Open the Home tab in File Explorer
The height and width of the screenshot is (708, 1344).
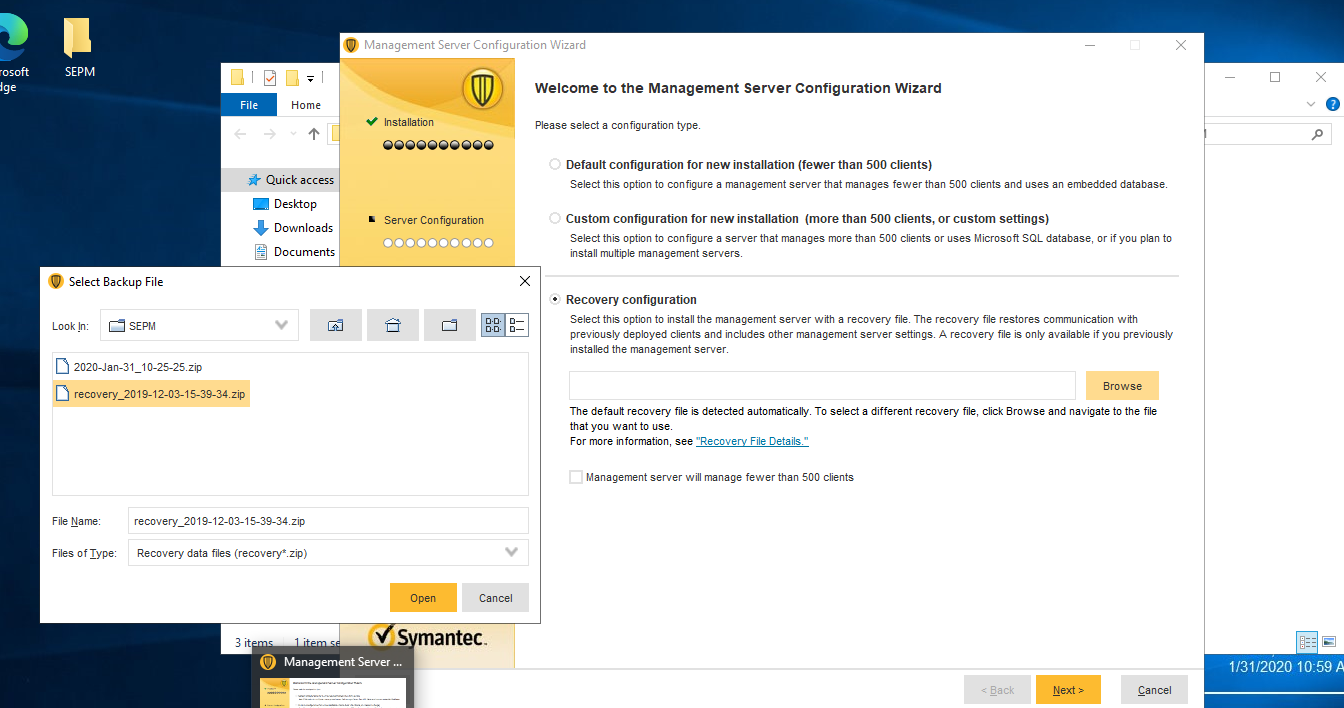[306, 105]
